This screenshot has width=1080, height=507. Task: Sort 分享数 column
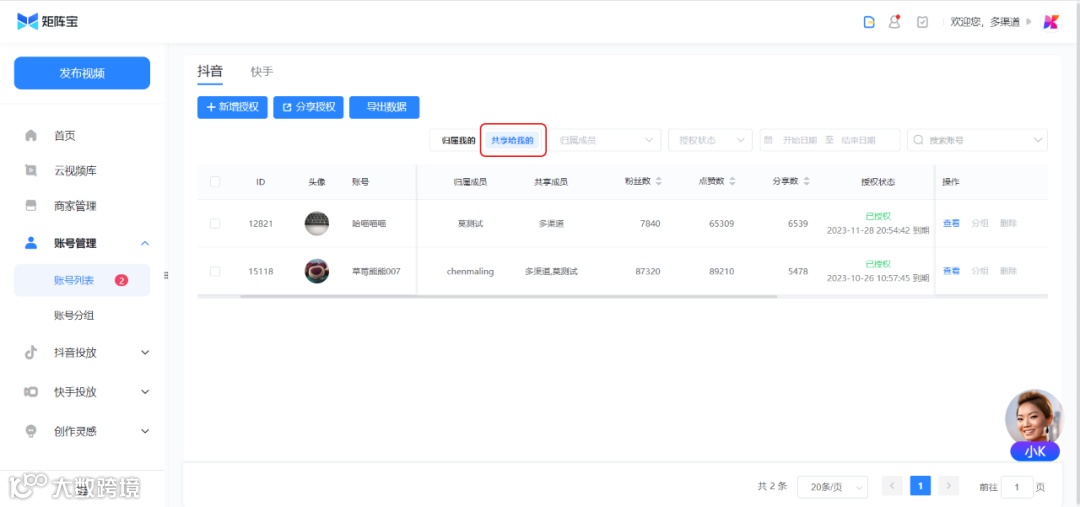(x=807, y=182)
